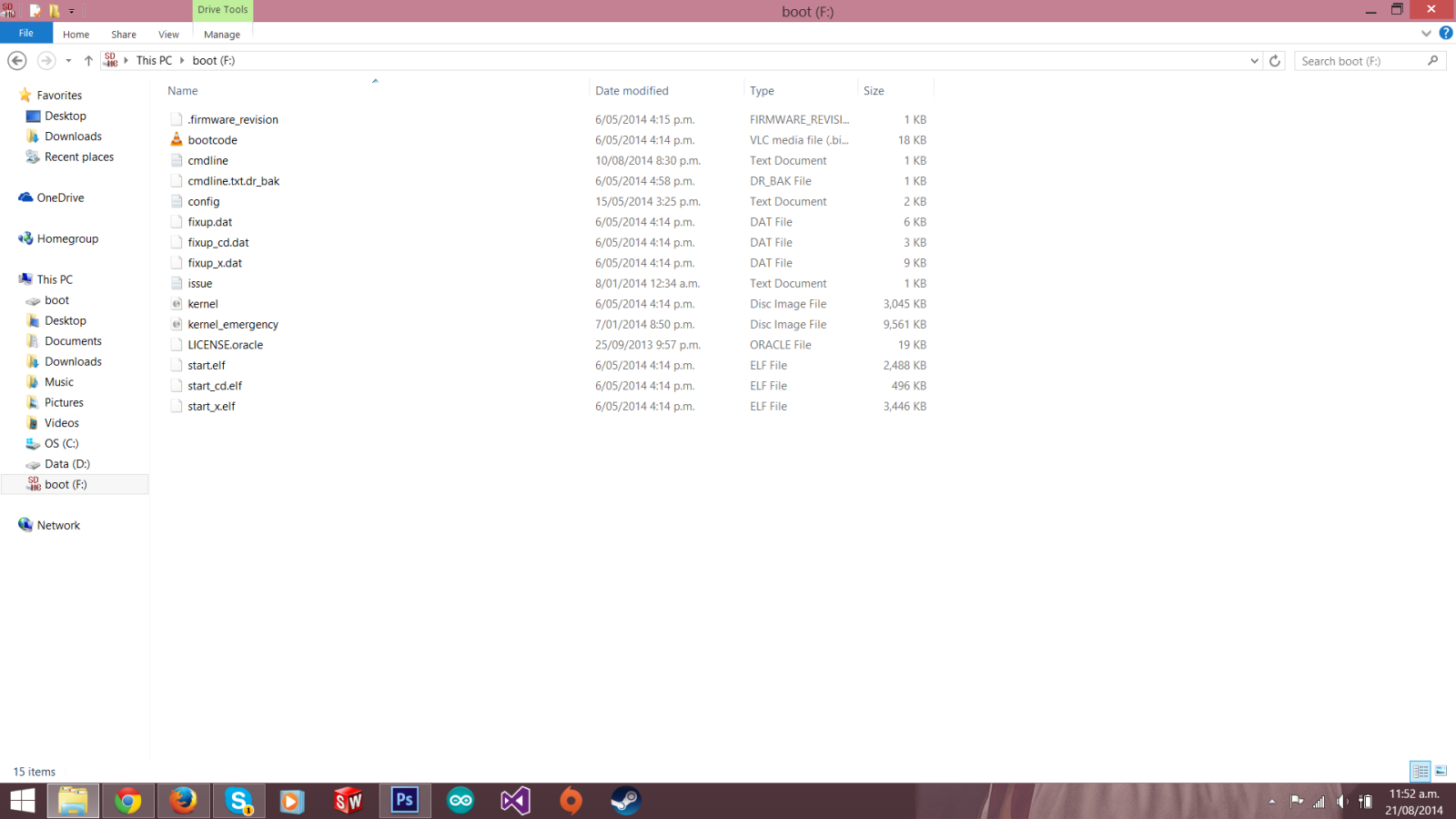
Task: Open the address bar history dropdown
Action: 1254,61
